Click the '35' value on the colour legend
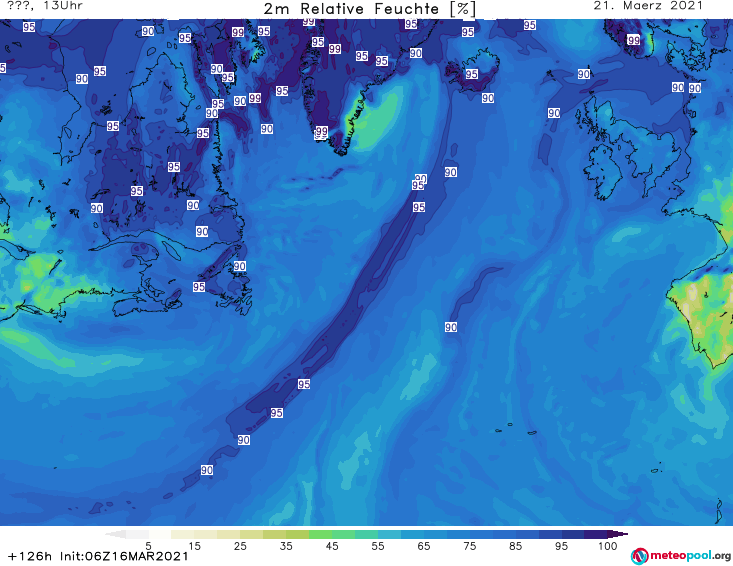The height and width of the screenshot is (566, 733). click(286, 546)
